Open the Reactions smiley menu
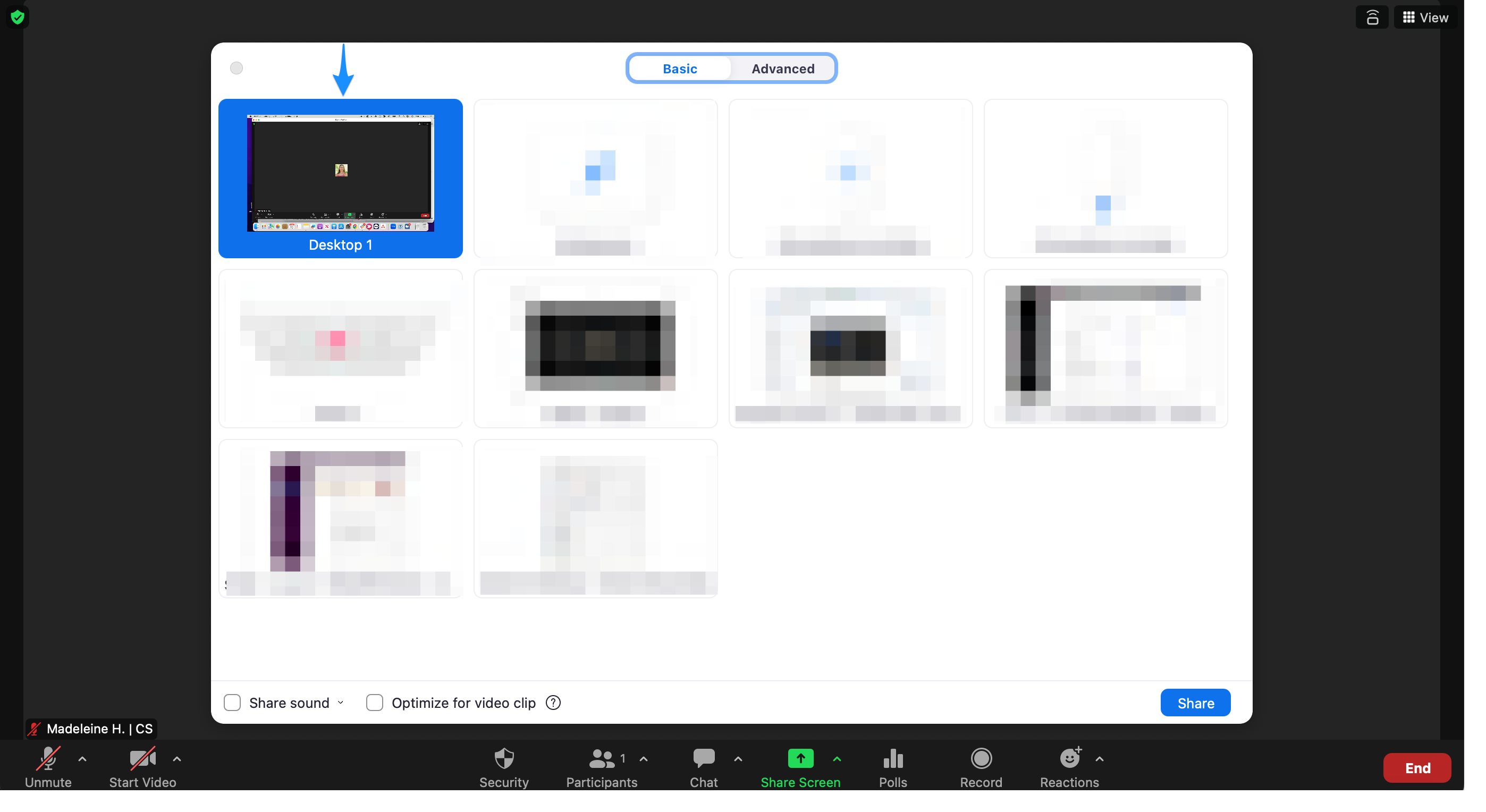The height and width of the screenshot is (812, 1486). coord(1069,758)
